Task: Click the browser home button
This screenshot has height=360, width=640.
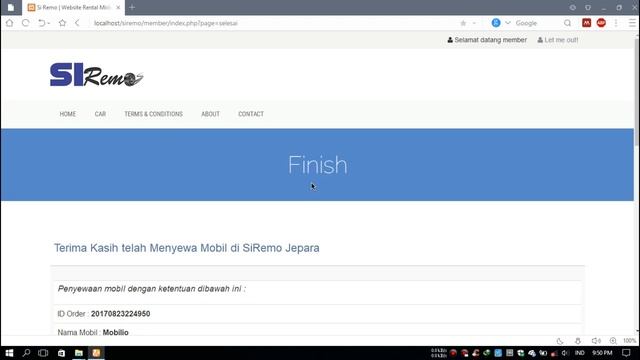Action: (9, 23)
